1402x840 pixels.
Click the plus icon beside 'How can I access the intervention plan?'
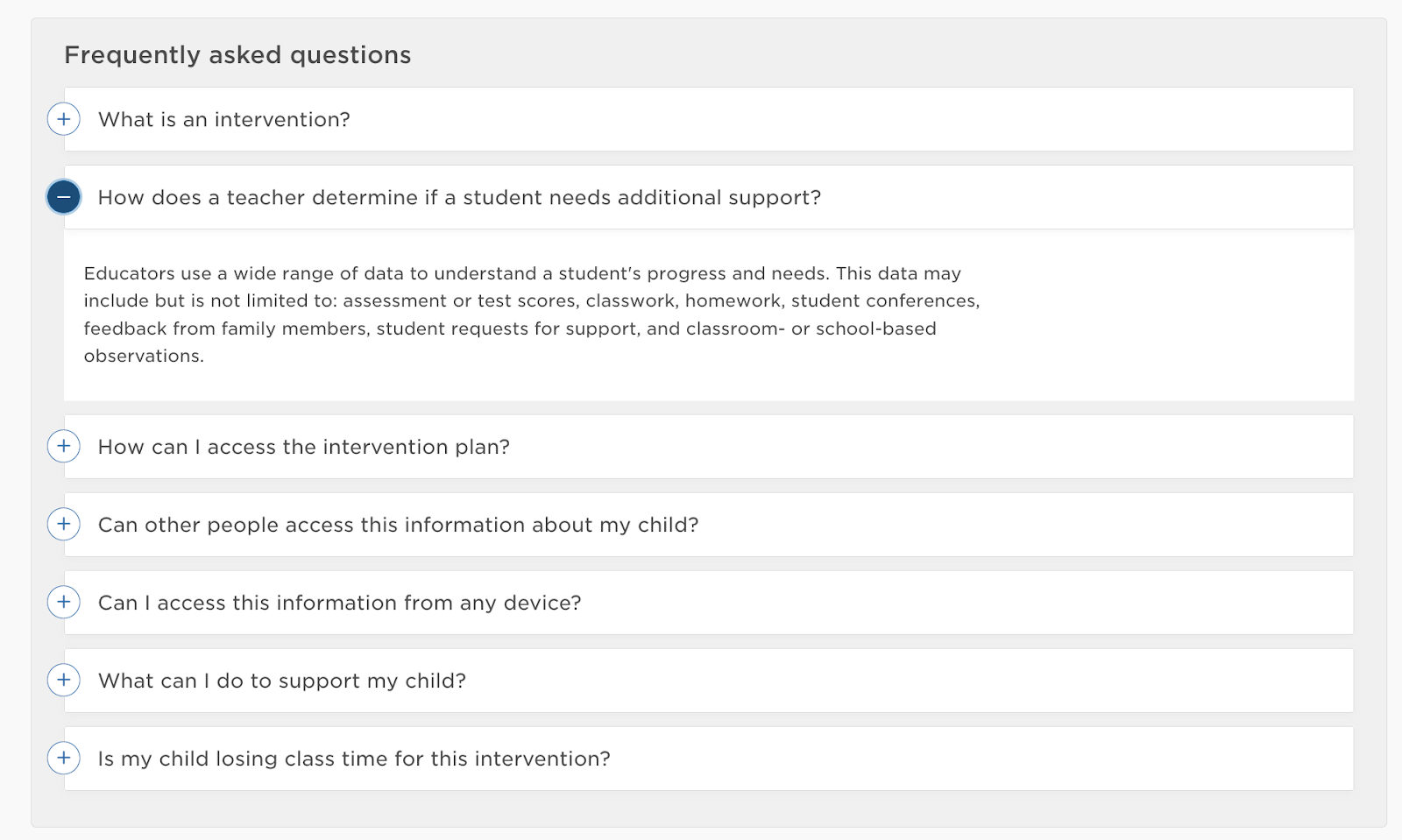click(x=64, y=446)
